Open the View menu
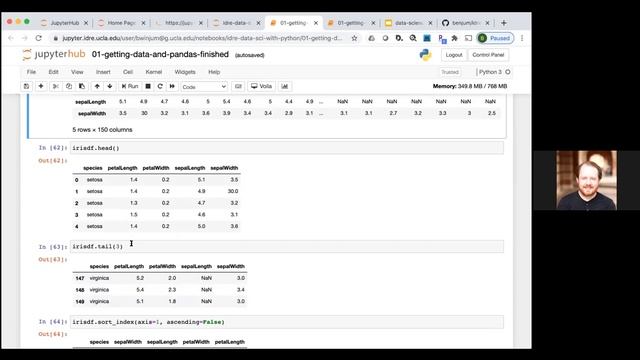The height and width of the screenshot is (360, 640). point(77,72)
